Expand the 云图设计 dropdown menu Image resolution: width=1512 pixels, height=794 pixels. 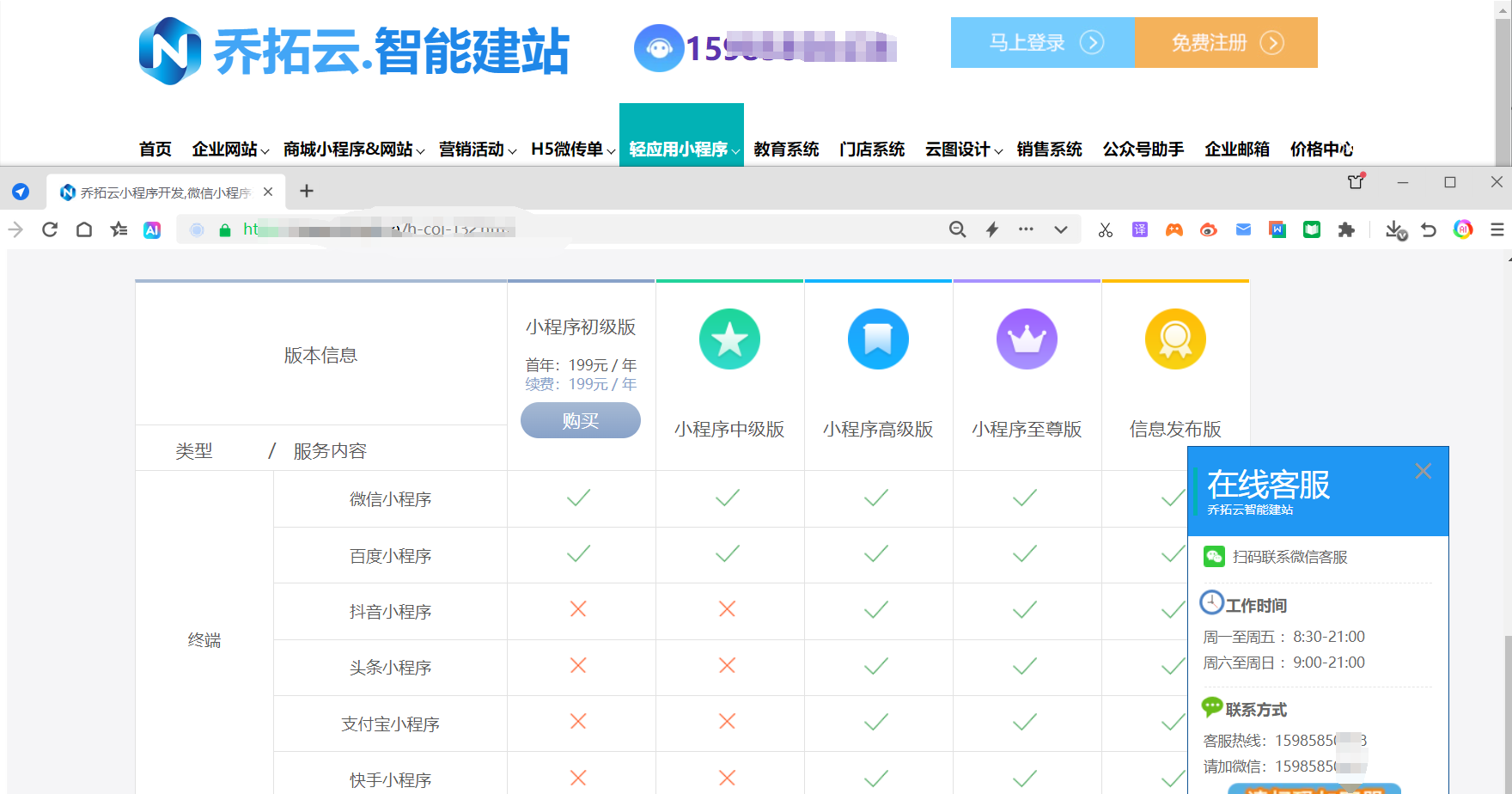pyautogui.click(x=964, y=150)
